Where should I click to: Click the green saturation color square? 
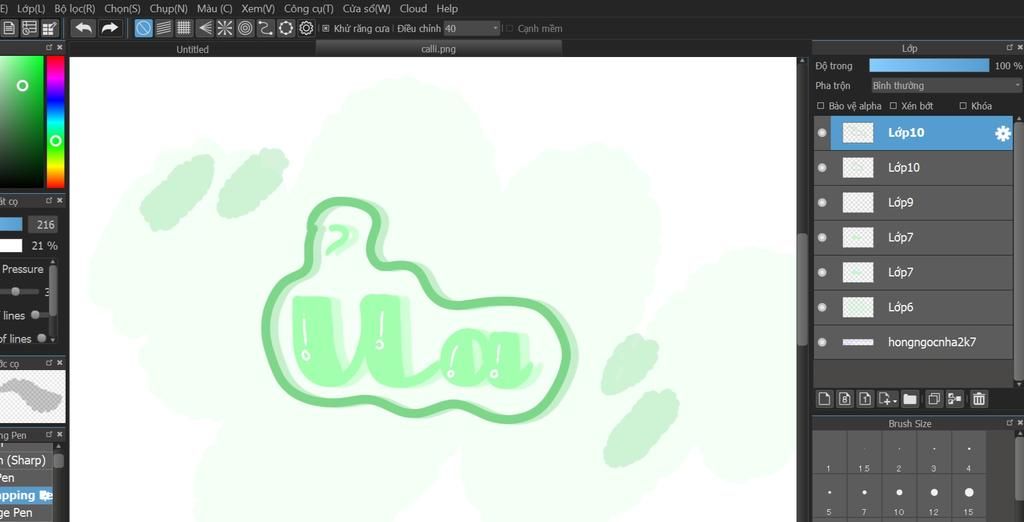click(22, 122)
